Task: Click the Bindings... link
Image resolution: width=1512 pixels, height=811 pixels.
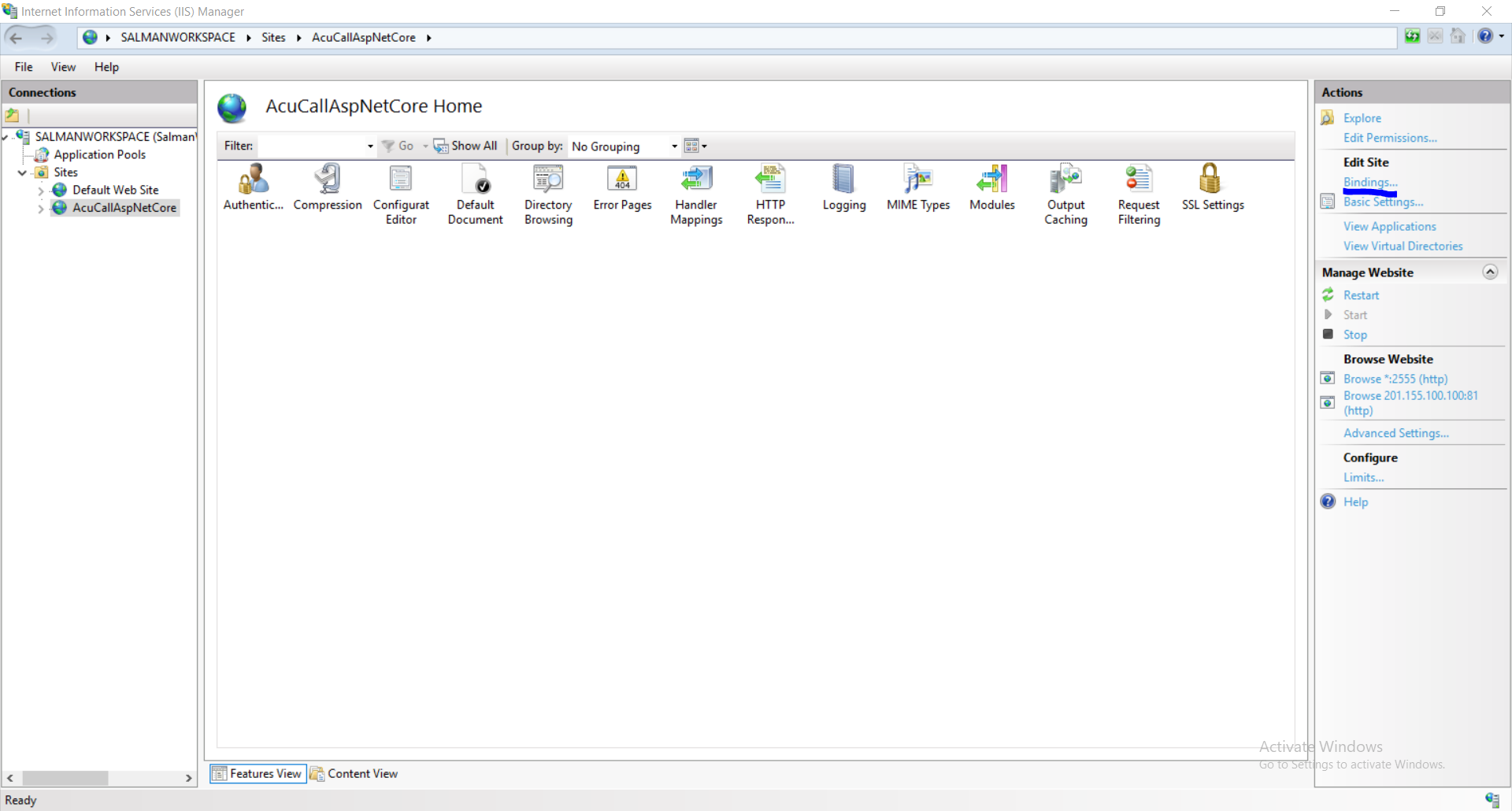Action: [x=1369, y=182]
